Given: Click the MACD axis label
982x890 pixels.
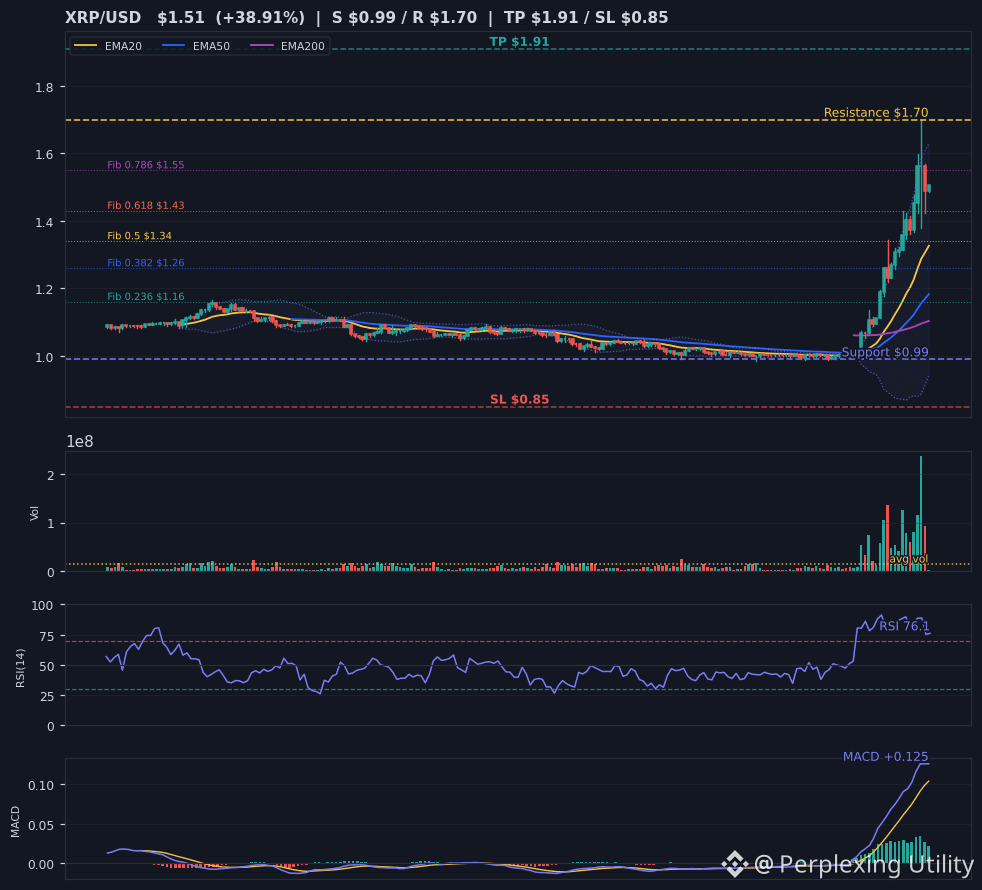Looking at the screenshot, I should pos(15,822).
